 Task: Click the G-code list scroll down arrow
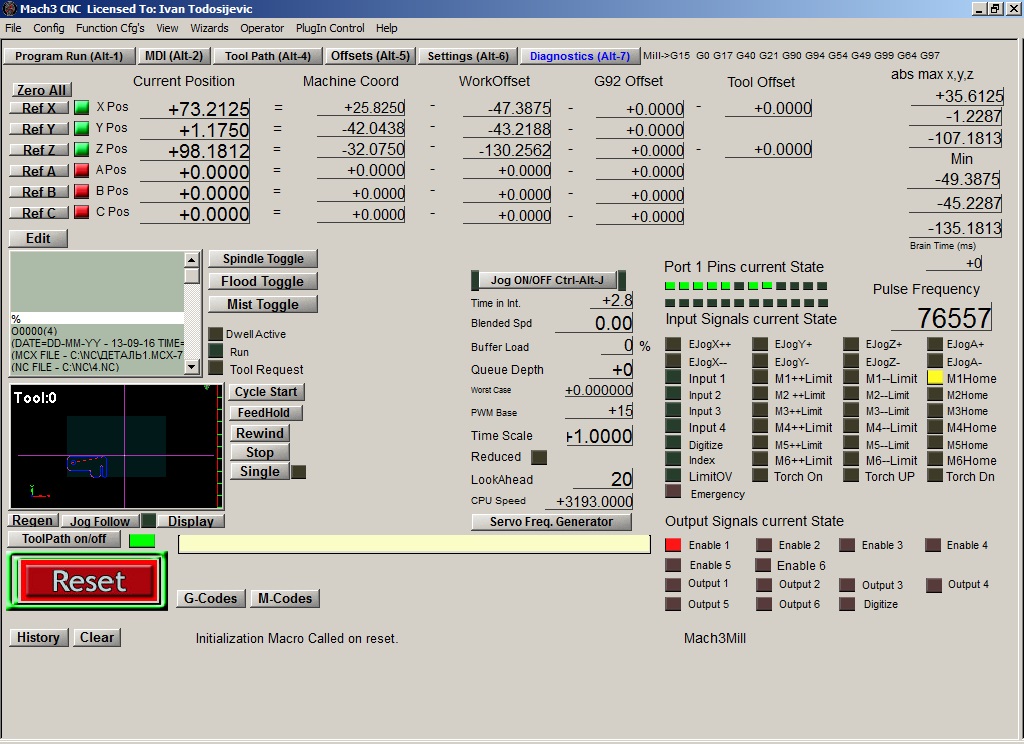point(191,367)
